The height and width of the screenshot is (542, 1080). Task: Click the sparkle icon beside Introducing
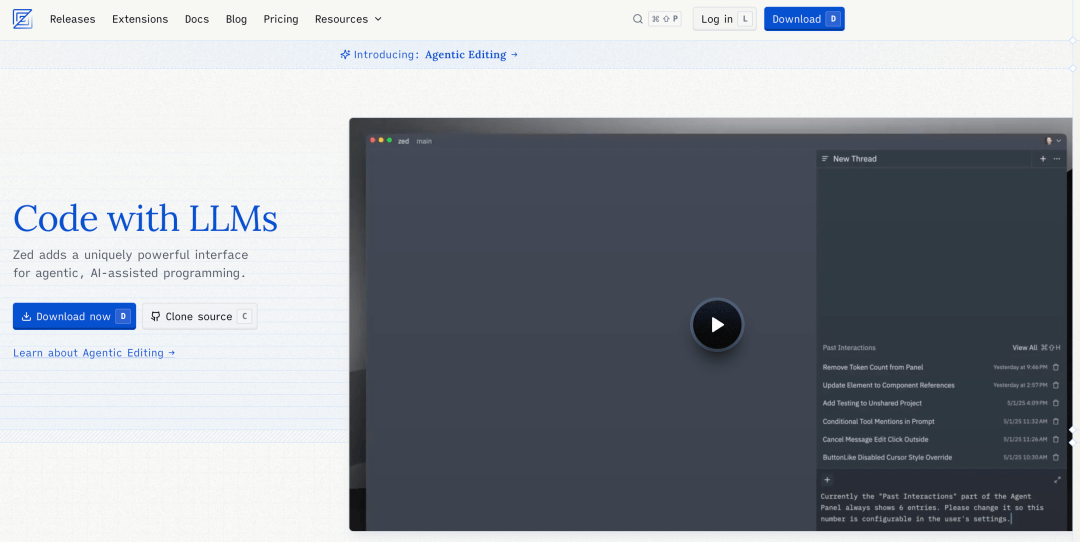[345, 54]
